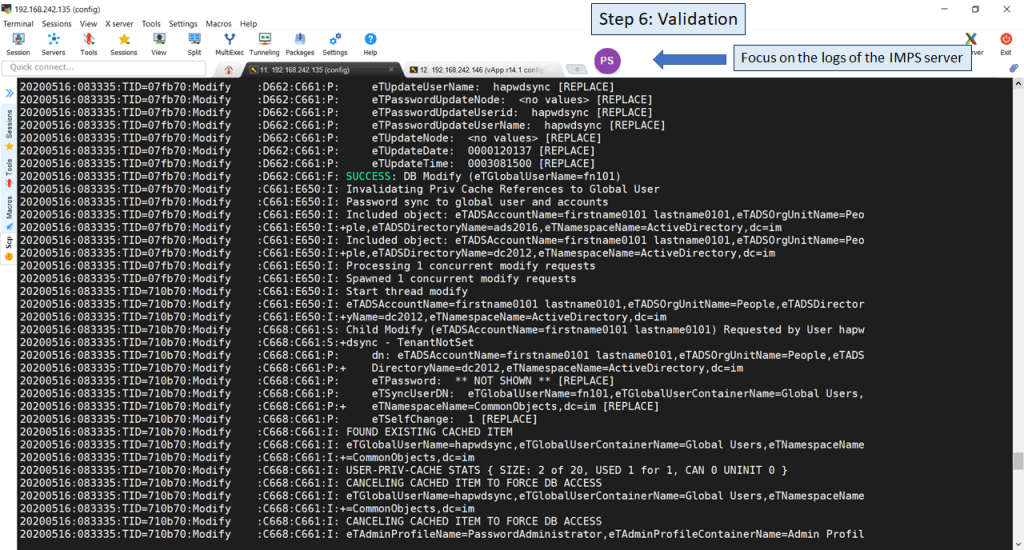Open the Sessions star icon in toolbar
The width and height of the screenshot is (1024, 550).
point(124,43)
